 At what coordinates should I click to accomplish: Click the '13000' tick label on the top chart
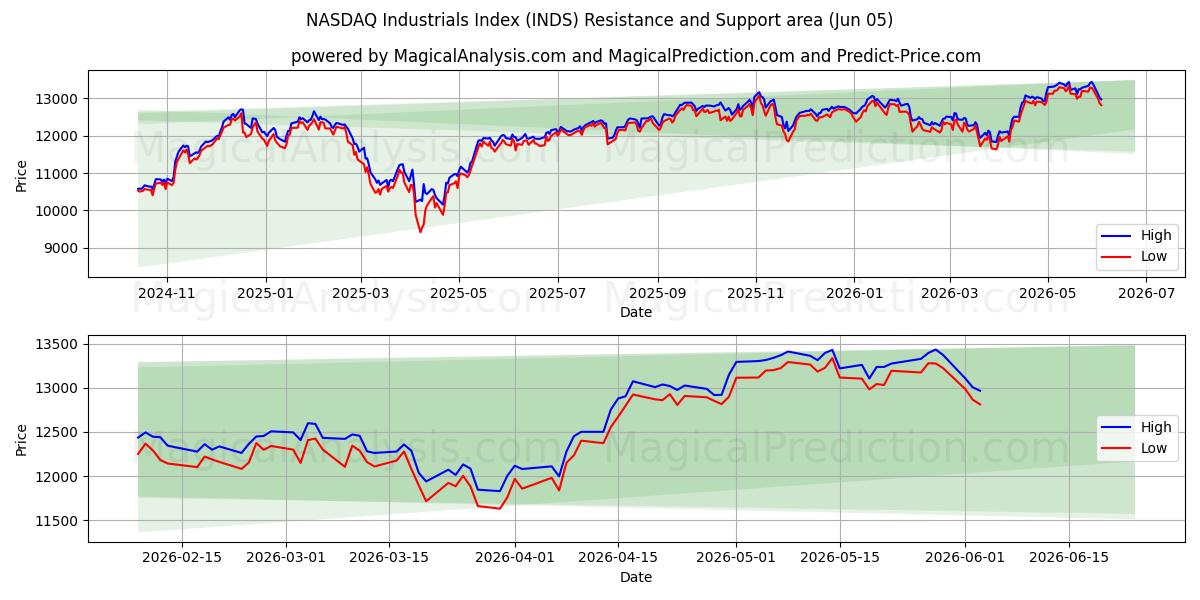point(58,99)
